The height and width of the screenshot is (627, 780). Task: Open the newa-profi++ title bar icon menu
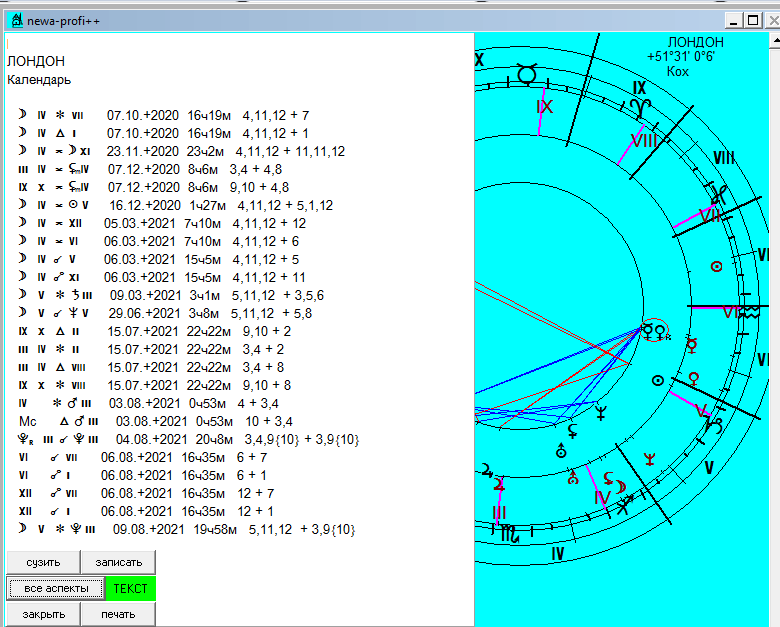pos(14,19)
